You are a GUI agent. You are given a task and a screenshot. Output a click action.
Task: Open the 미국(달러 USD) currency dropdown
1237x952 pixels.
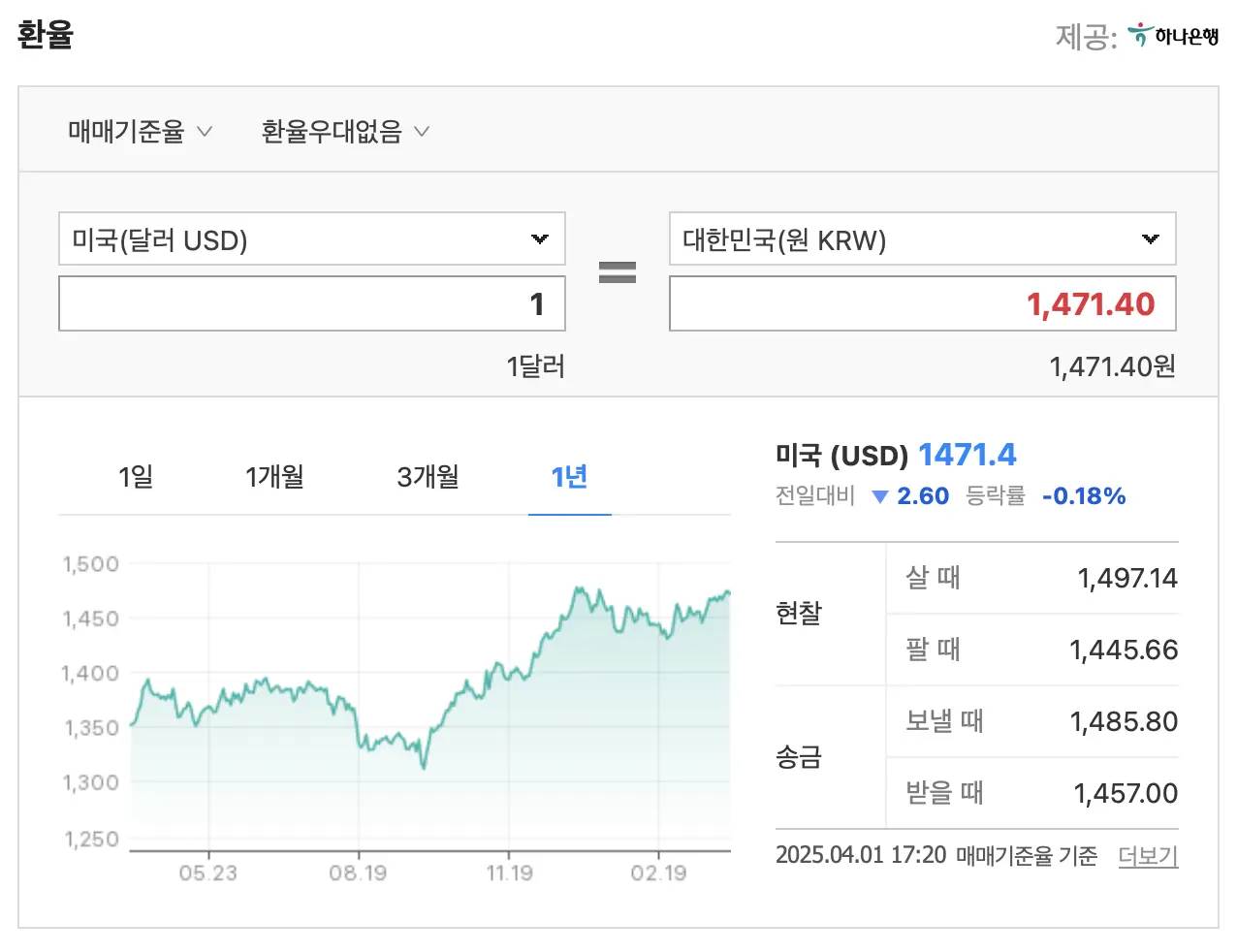pyautogui.click(x=310, y=238)
